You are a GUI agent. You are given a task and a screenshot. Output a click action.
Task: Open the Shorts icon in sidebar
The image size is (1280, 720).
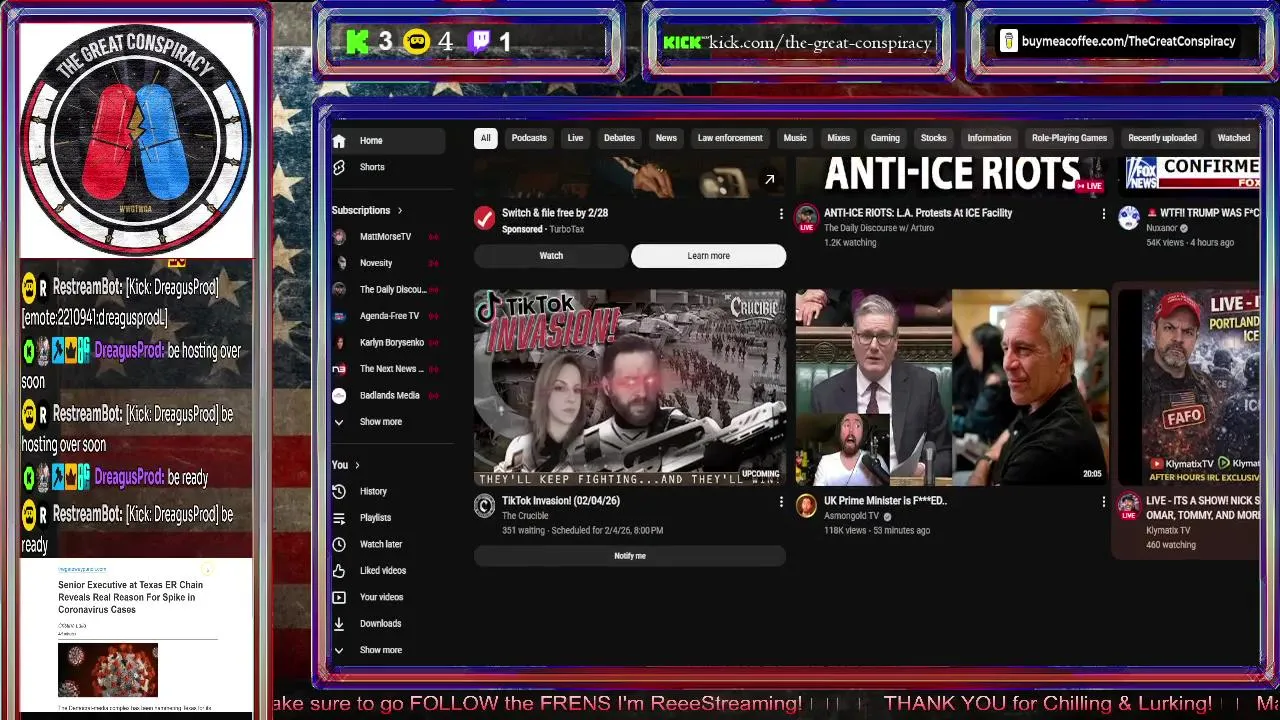point(339,167)
